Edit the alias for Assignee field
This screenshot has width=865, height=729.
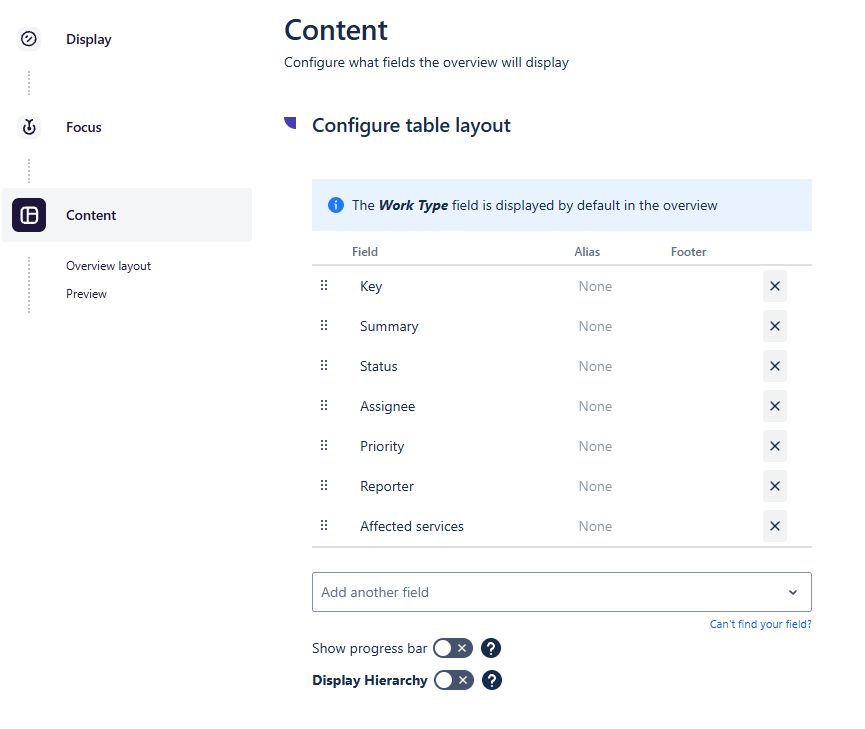(595, 406)
